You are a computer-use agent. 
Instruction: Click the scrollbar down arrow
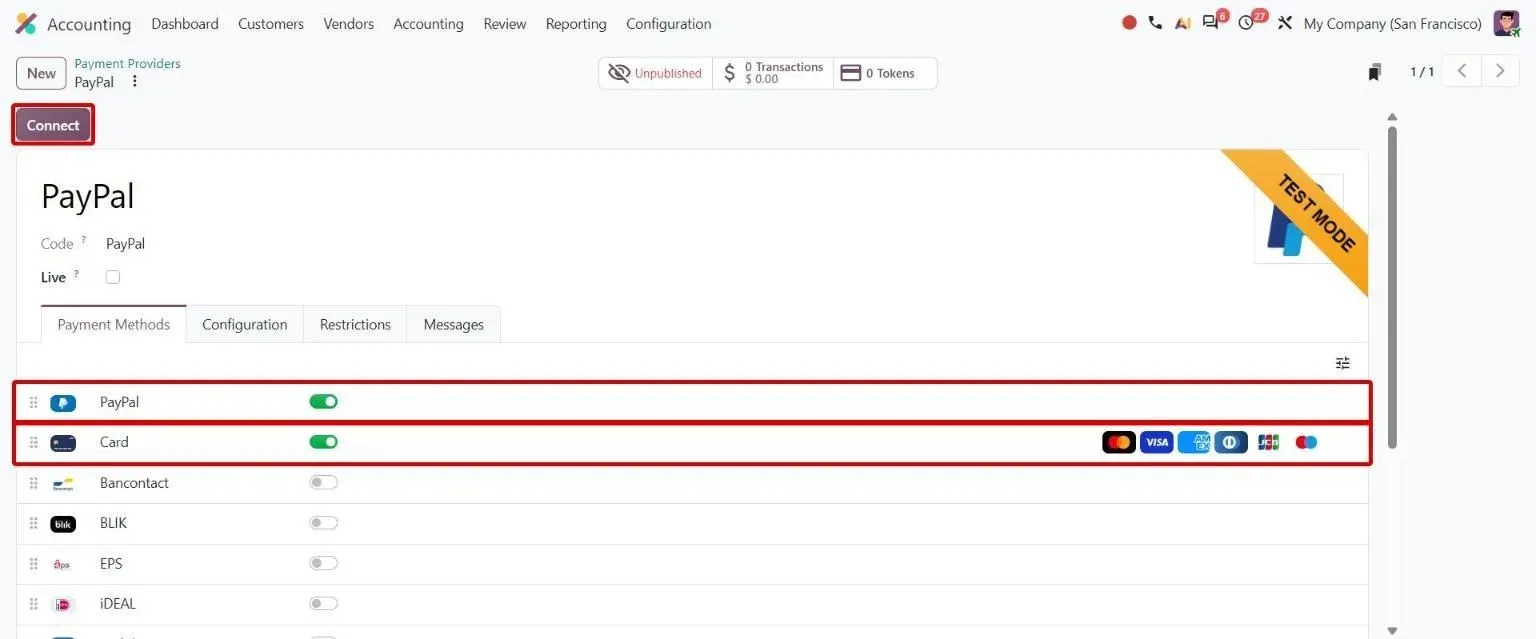1393,630
